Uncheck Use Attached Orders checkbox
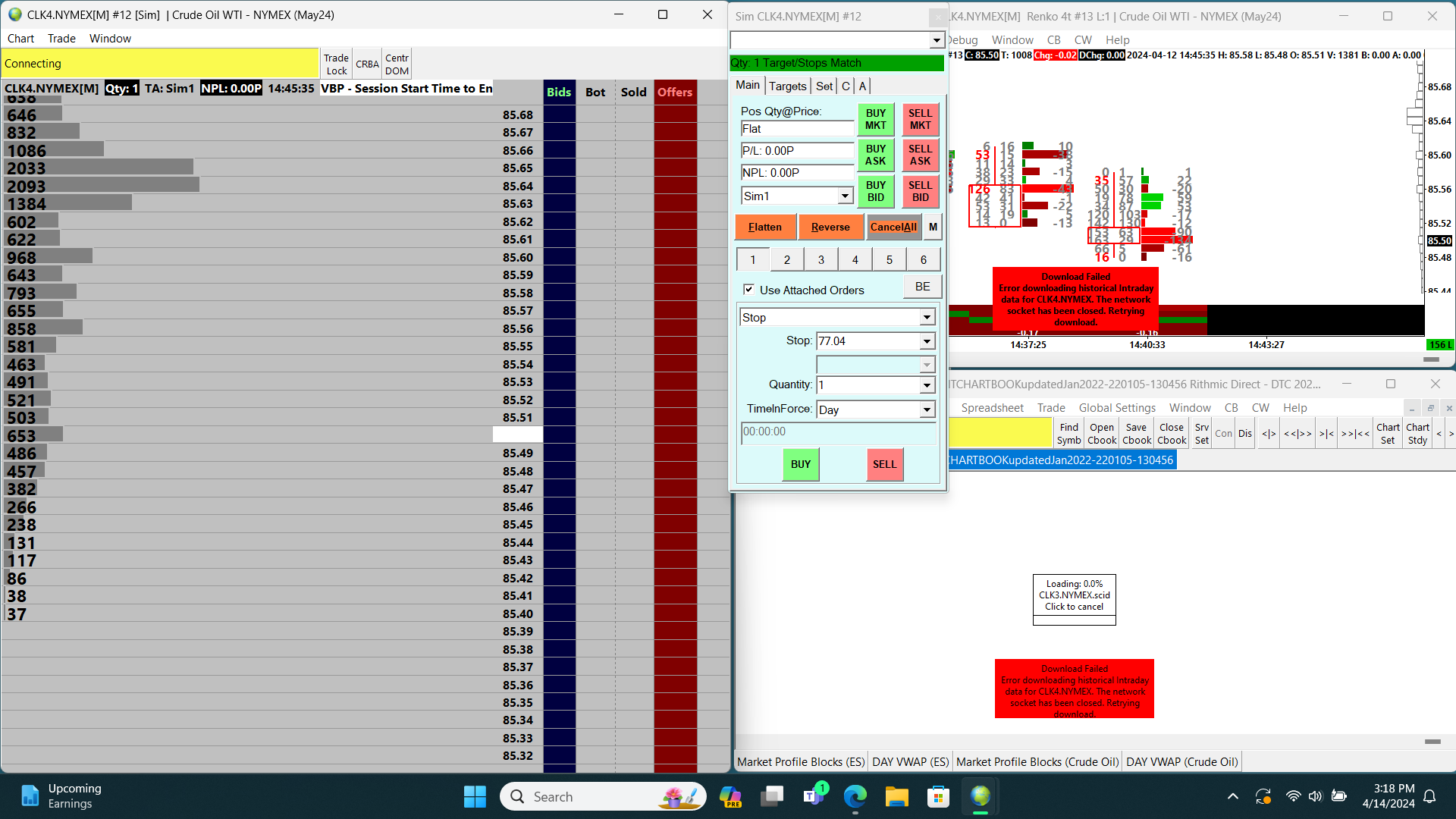 tap(748, 290)
